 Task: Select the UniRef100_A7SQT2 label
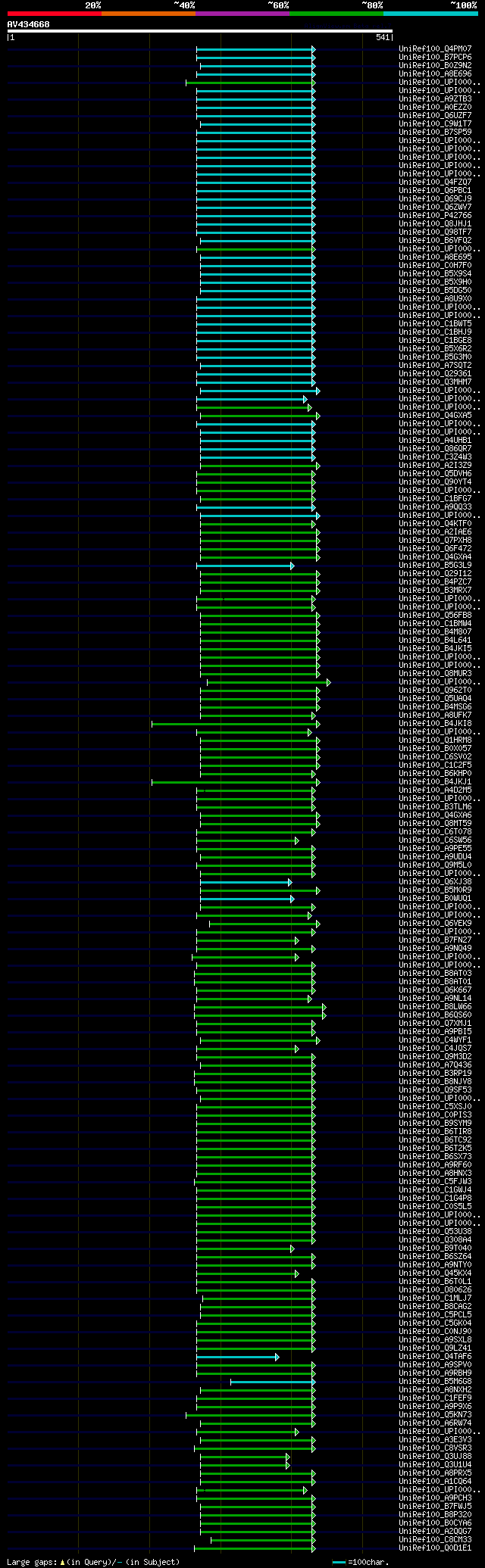(435, 365)
